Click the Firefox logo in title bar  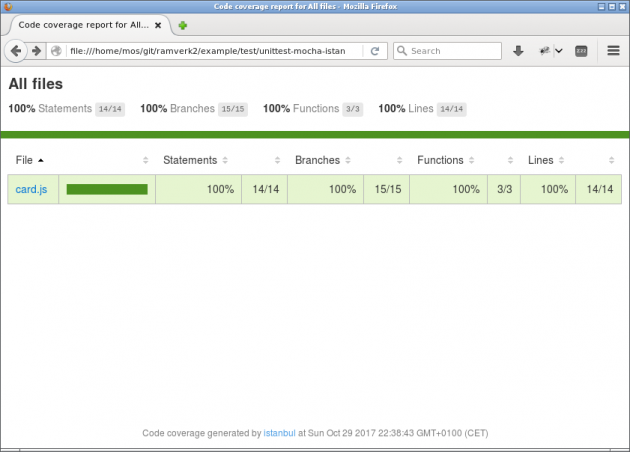click(8, 6)
